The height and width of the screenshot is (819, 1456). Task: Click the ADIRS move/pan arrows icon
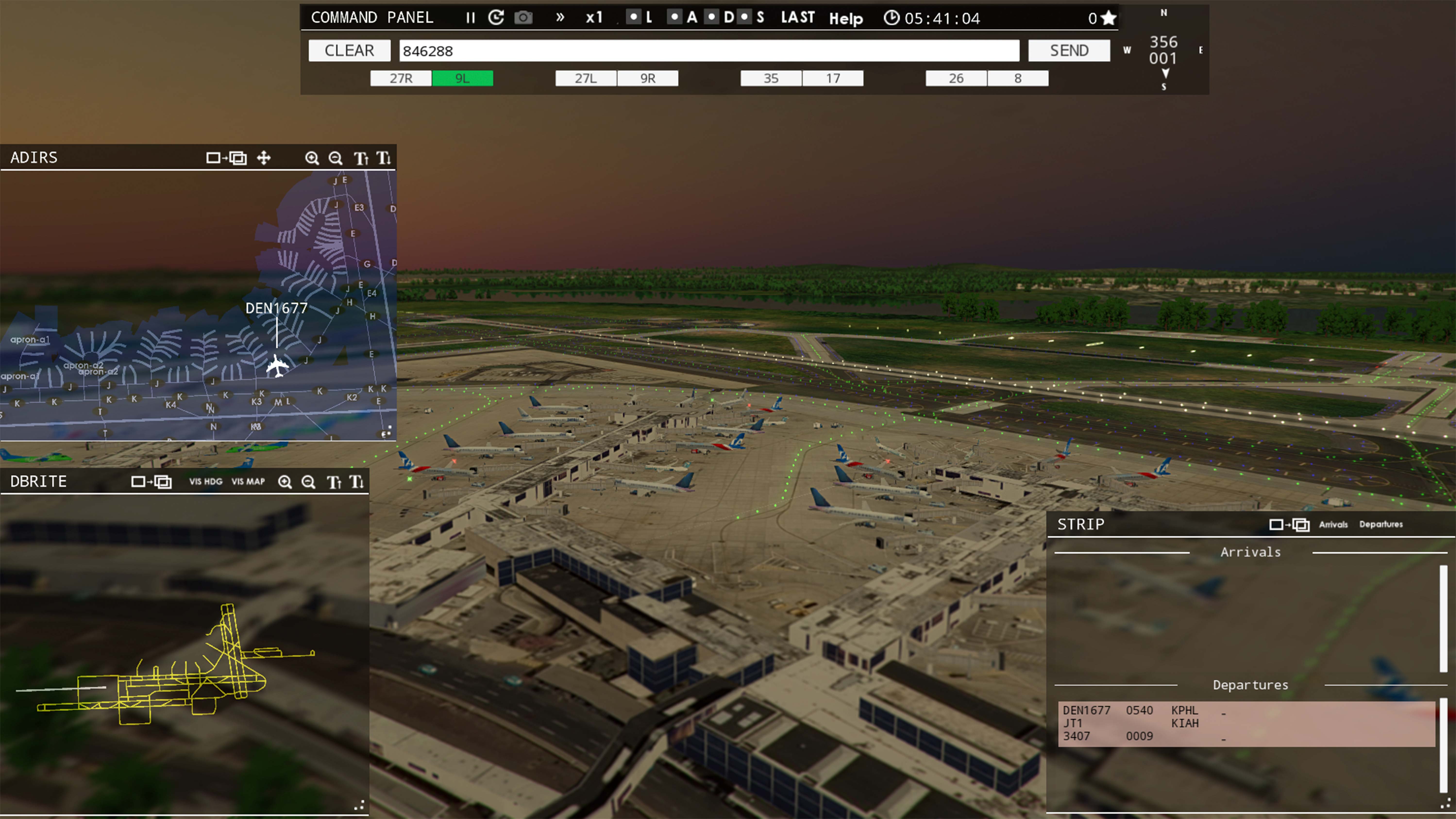263,158
